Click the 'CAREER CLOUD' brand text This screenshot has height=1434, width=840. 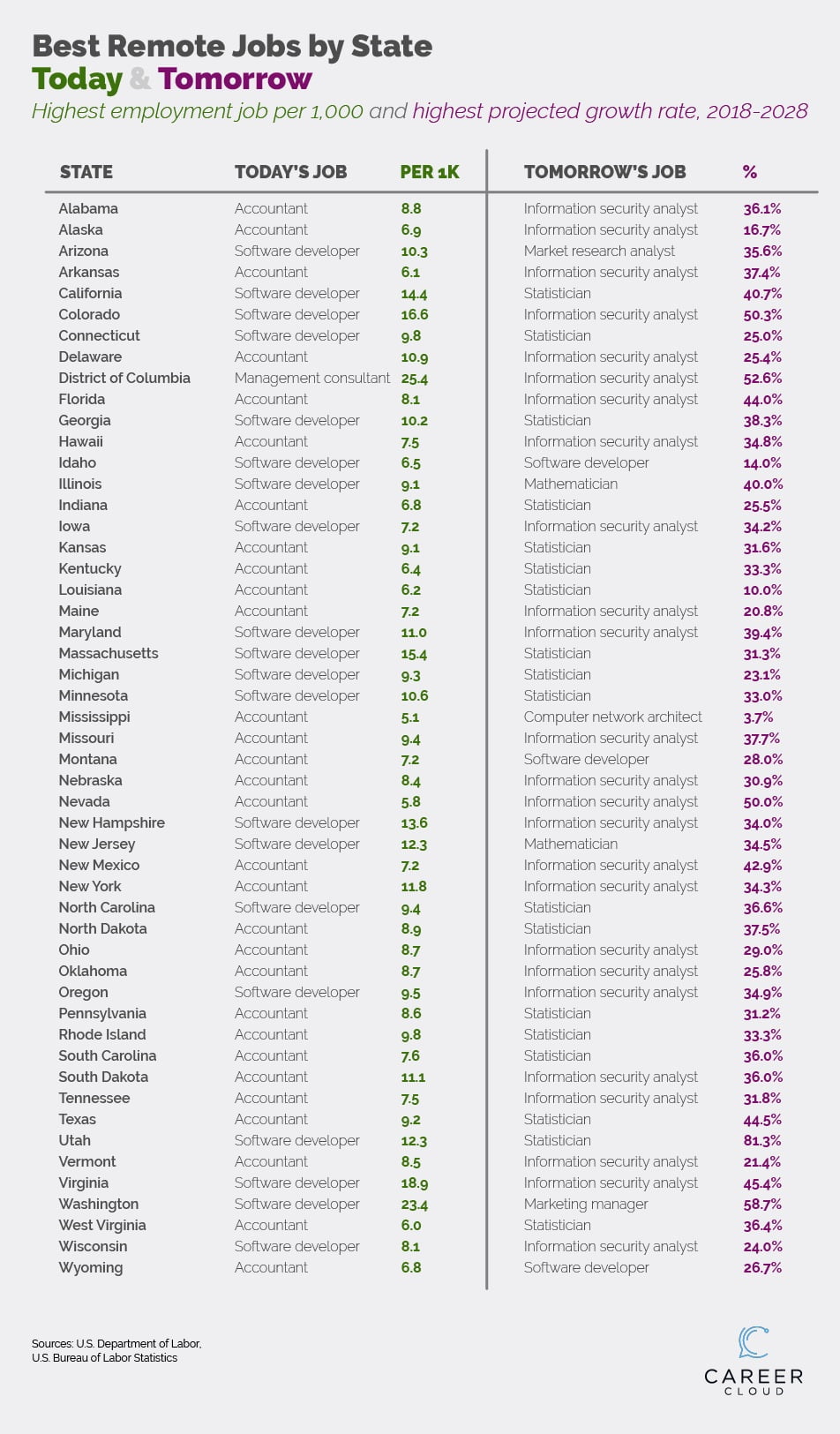point(754,1381)
